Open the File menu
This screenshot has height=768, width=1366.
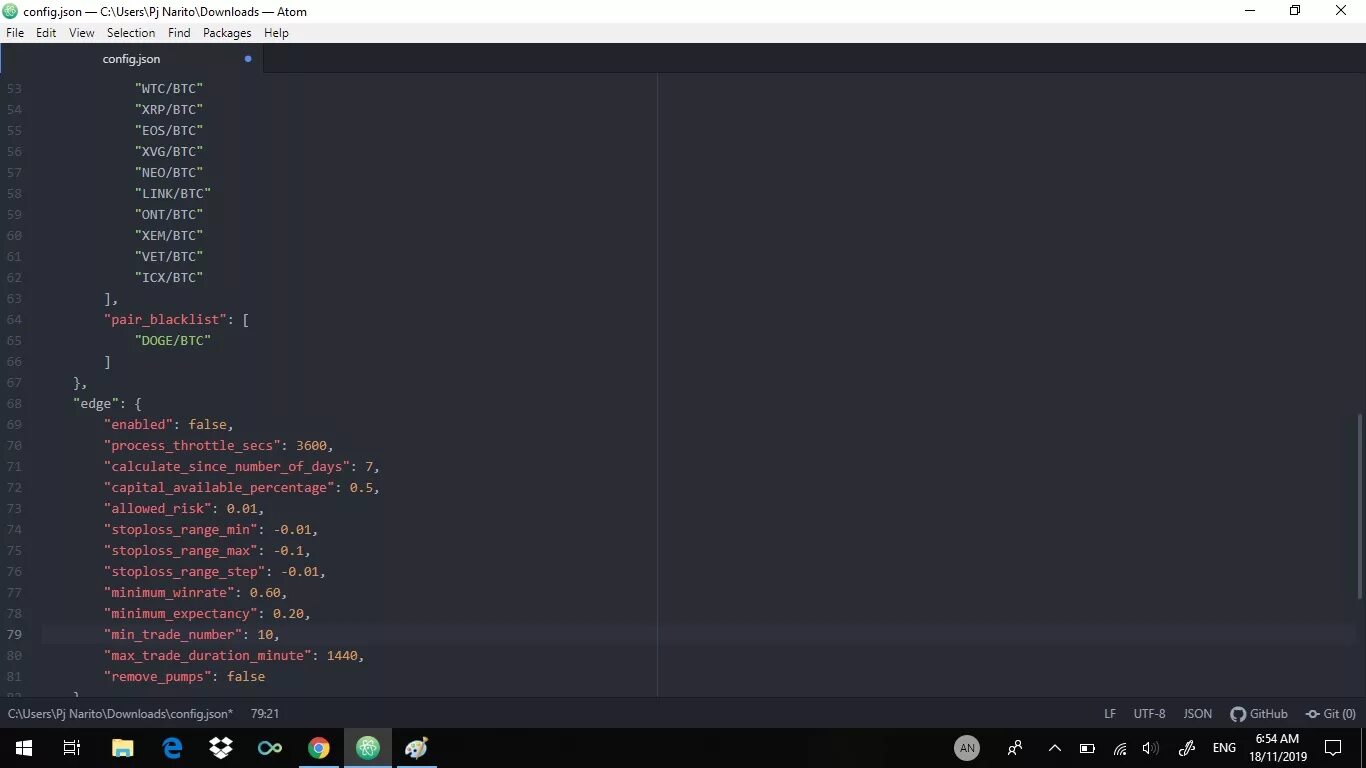[15, 33]
